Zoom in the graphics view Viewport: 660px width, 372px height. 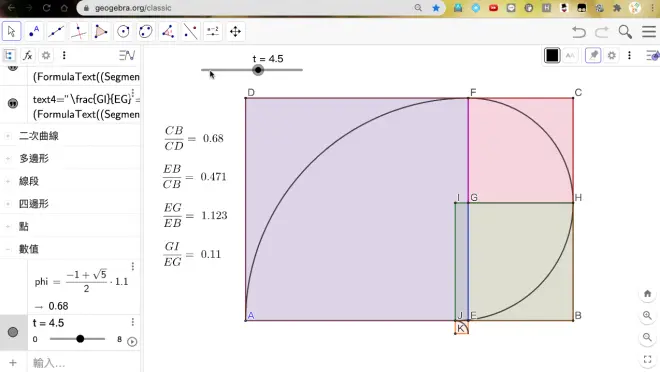pyautogui.click(x=647, y=316)
